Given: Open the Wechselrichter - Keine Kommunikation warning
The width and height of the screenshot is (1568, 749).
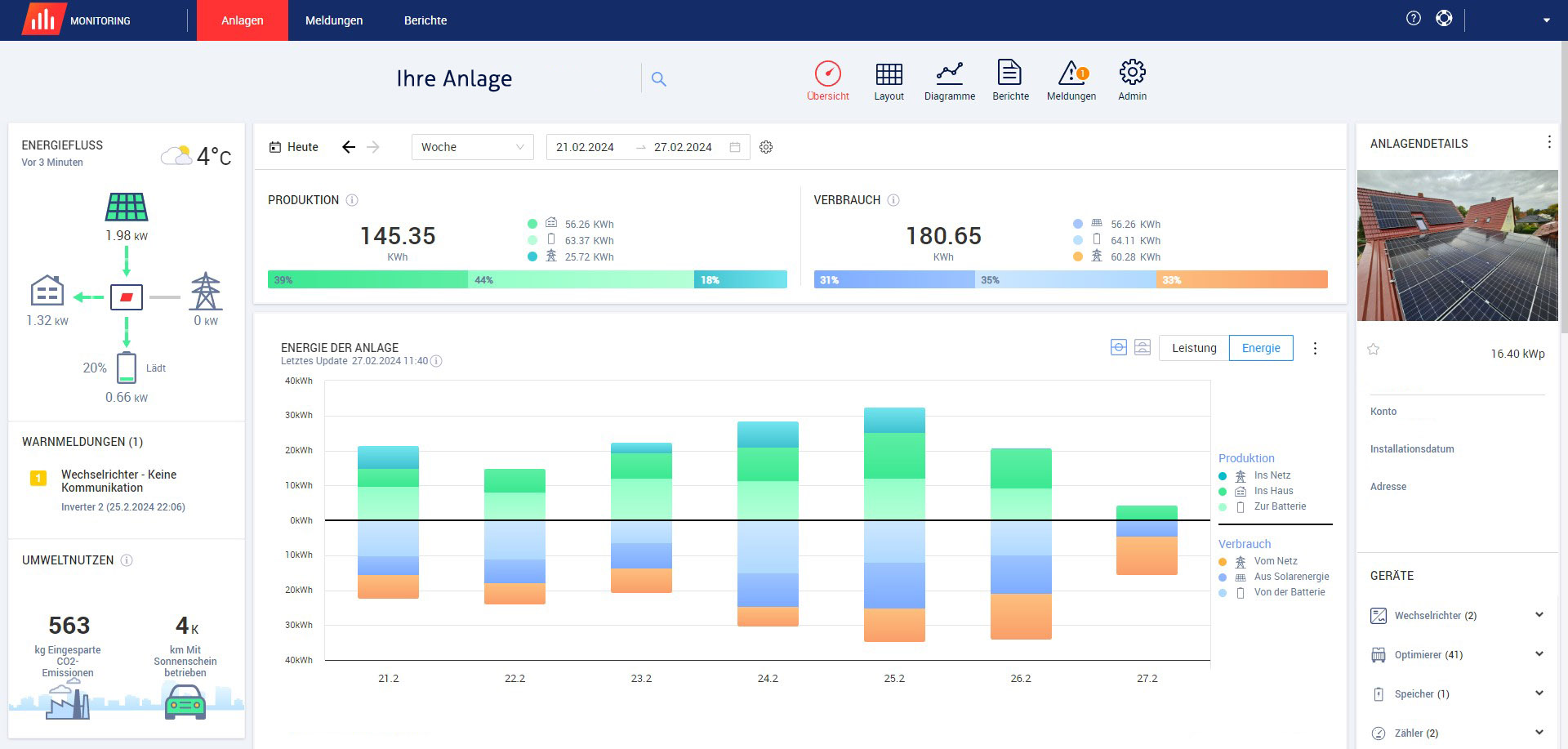Looking at the screenshot, I should coord(118,481).
